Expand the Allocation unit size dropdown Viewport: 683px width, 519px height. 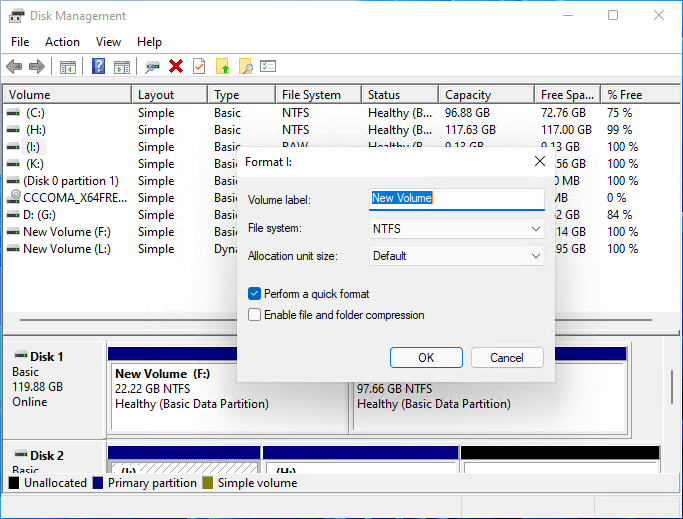(x=456, y=256)
